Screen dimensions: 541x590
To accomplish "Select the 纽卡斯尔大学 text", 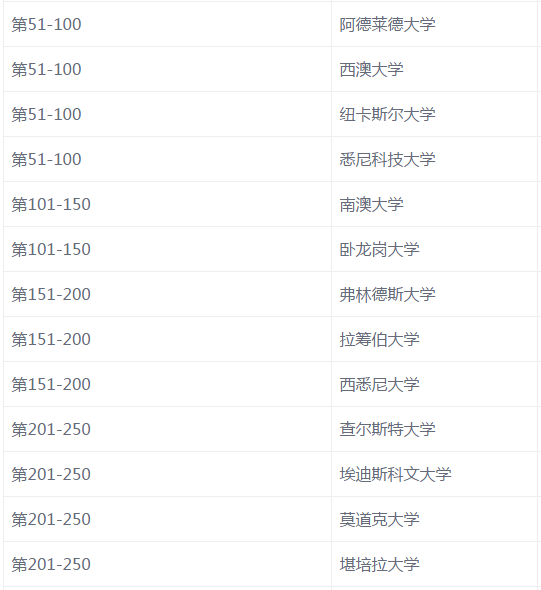I will pos(388,114).
